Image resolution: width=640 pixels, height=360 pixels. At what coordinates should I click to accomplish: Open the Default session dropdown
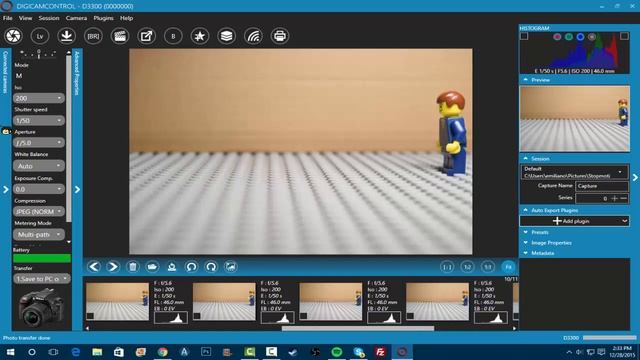(574, 172)
